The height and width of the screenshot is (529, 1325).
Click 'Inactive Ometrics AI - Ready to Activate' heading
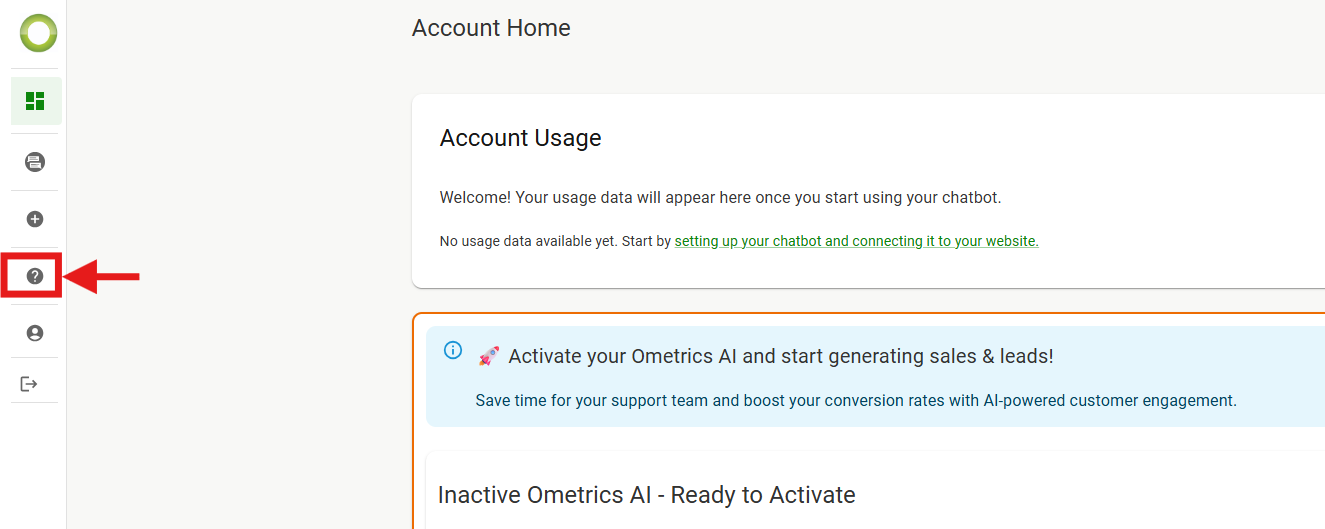click(x=646, y=494)
